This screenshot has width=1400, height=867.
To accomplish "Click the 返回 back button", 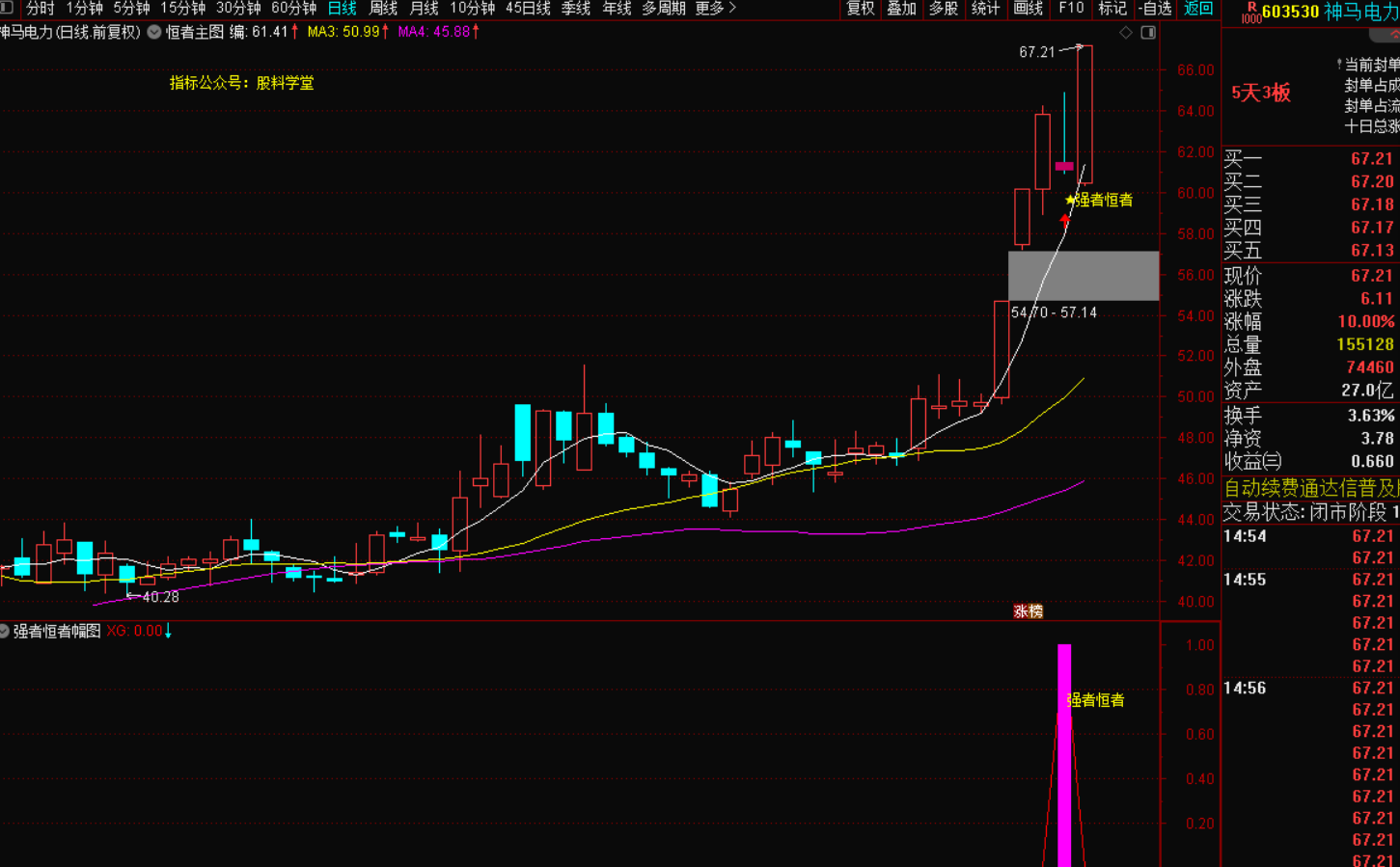I will (1198, 9).
